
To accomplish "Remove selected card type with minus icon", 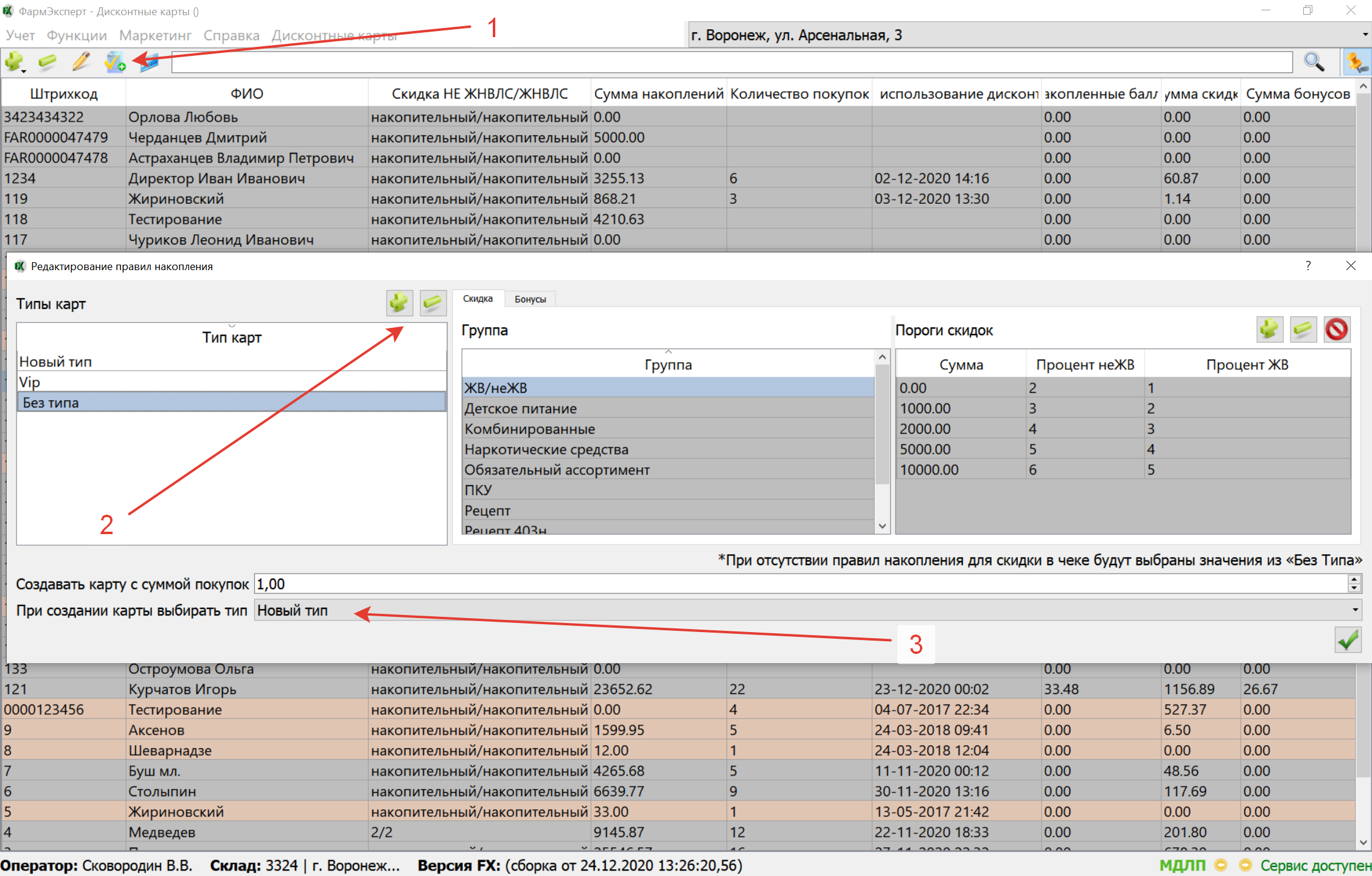I will coord(433,302).
